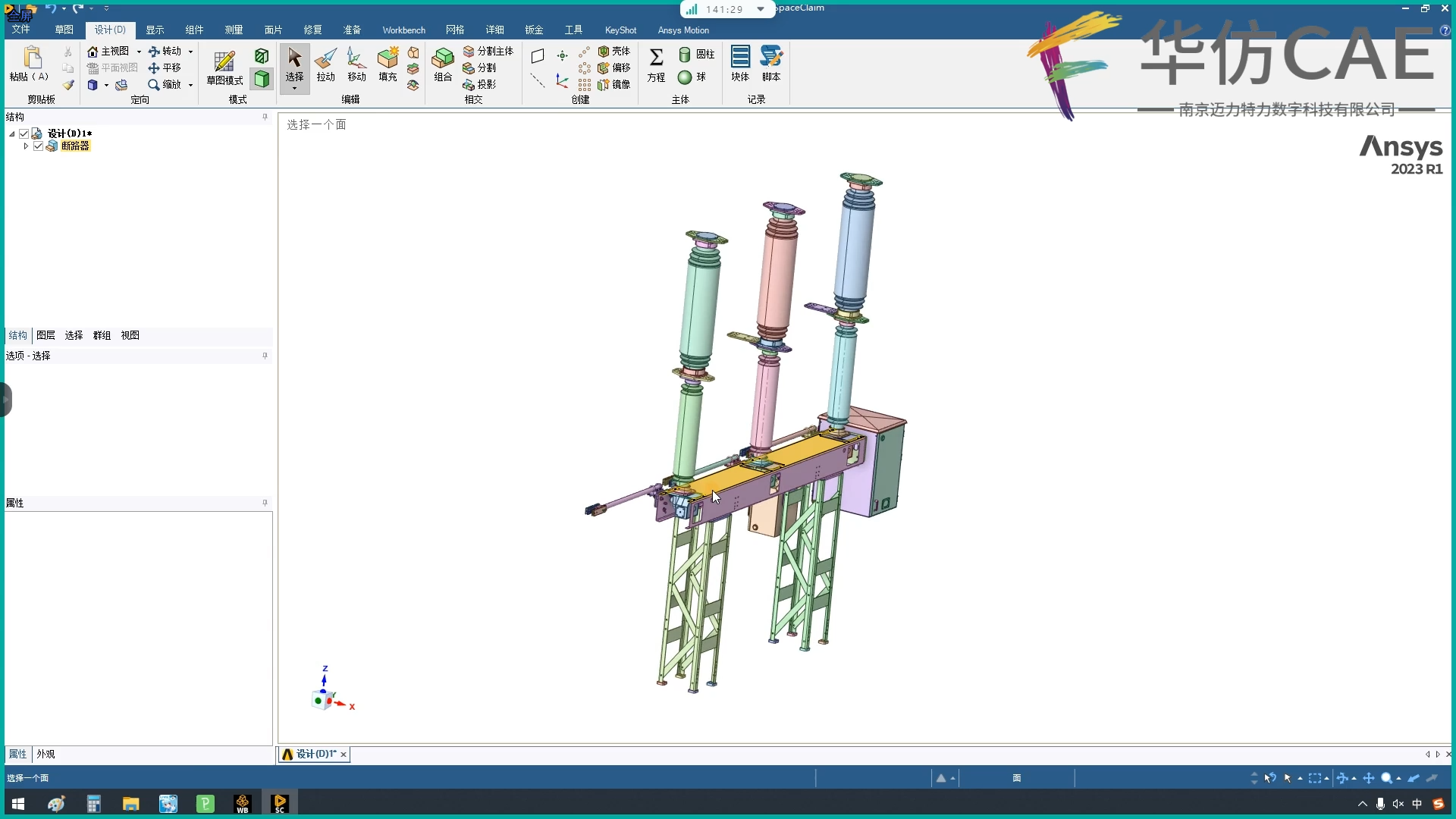Click the Axis/coordinate origin creation icon

562,80
